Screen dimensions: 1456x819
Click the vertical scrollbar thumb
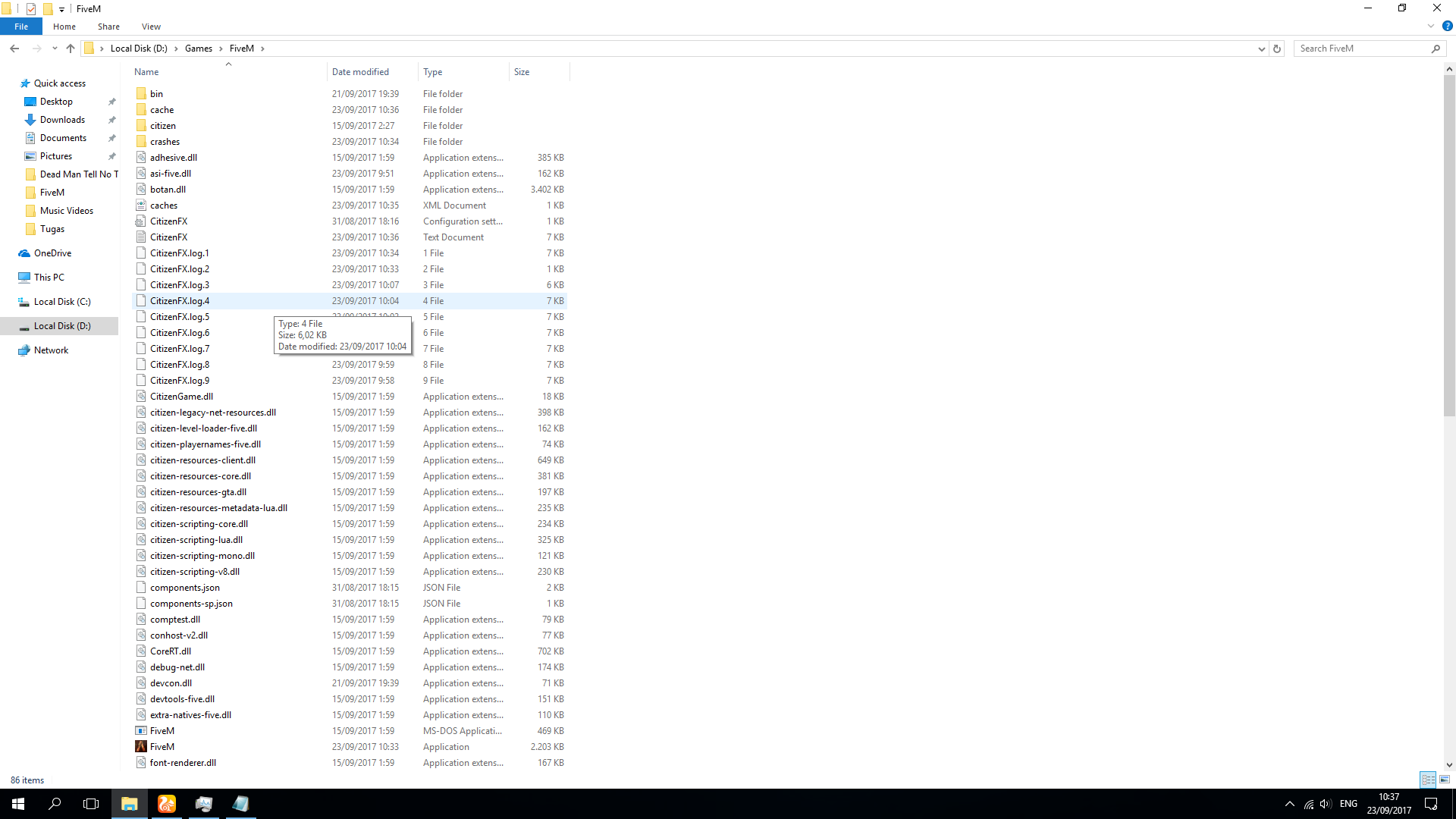tap(1449, 245)
